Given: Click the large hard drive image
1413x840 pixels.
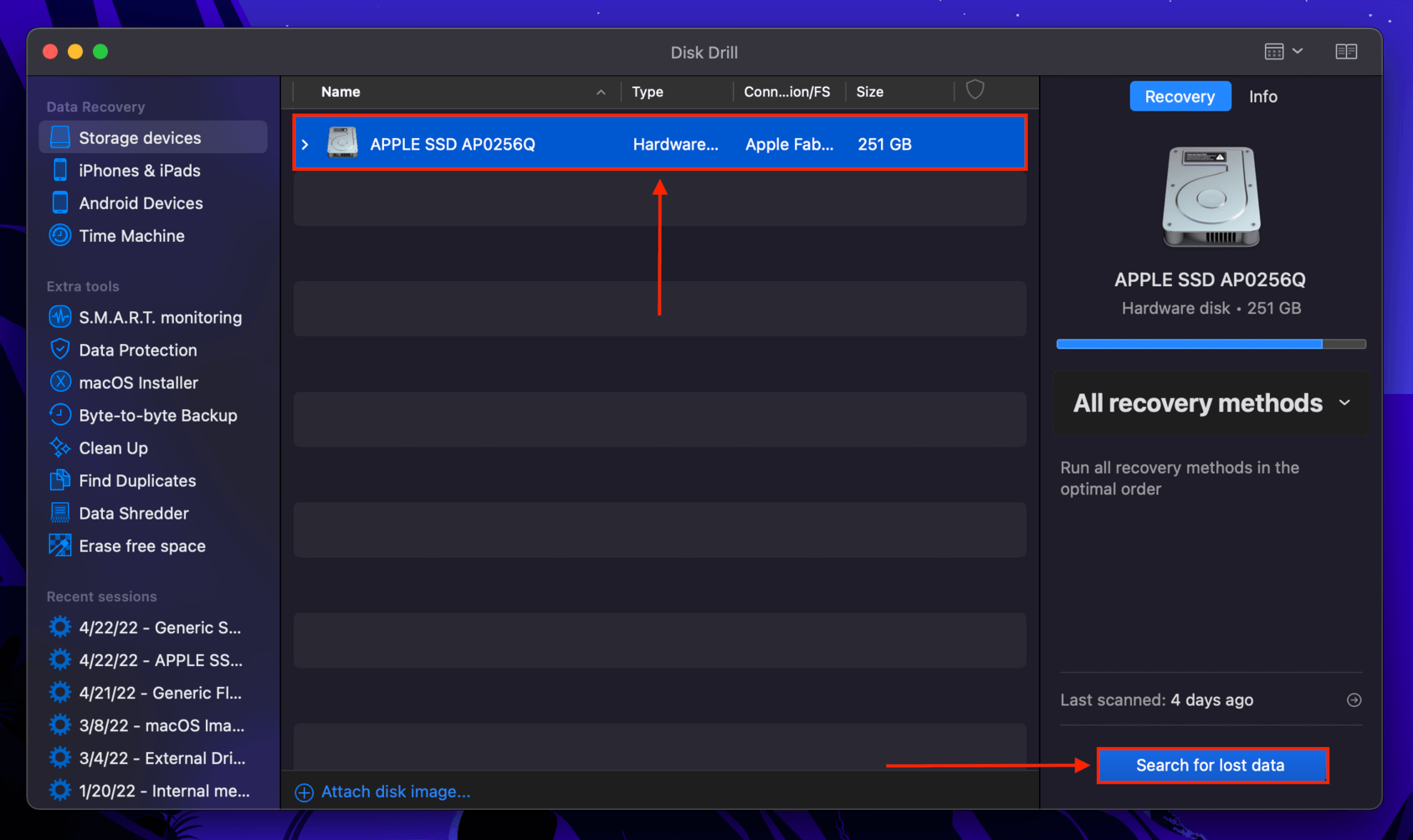Looking at the screenshot, I should tap(1211, 197).
